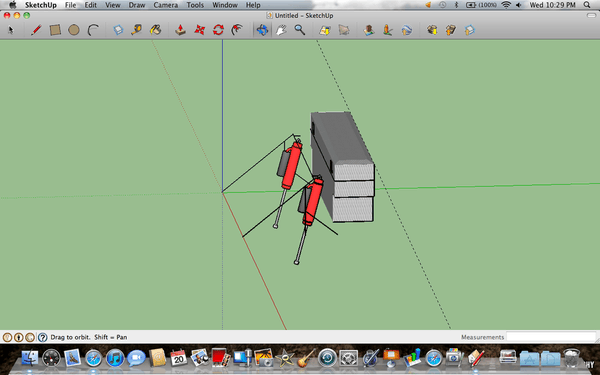Click the first round status bar icon
Image resolution: width=600 pixels, height=375 pixels.
point(7,337)
